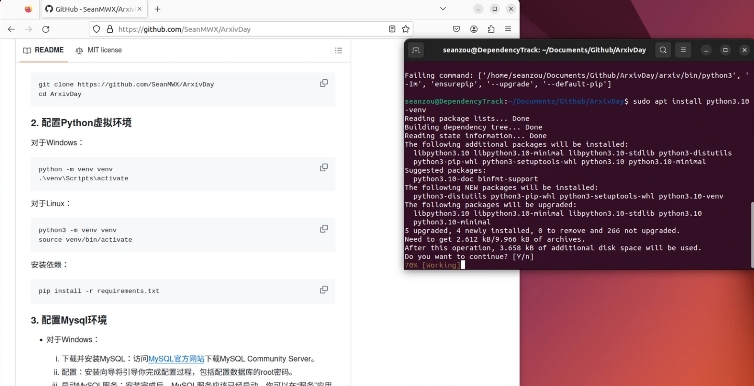The image size is (754, 386).
Task: Minimize the terminal window
Action: pyautogui.click(x=706, y=50)
